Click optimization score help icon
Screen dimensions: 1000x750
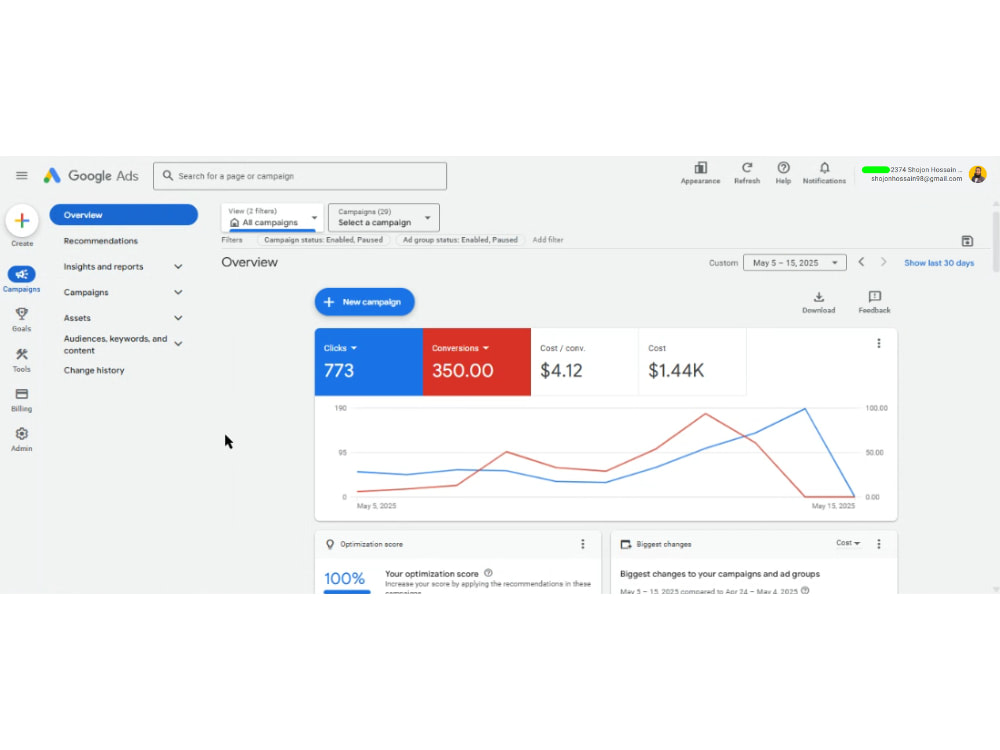coord(488,573)
